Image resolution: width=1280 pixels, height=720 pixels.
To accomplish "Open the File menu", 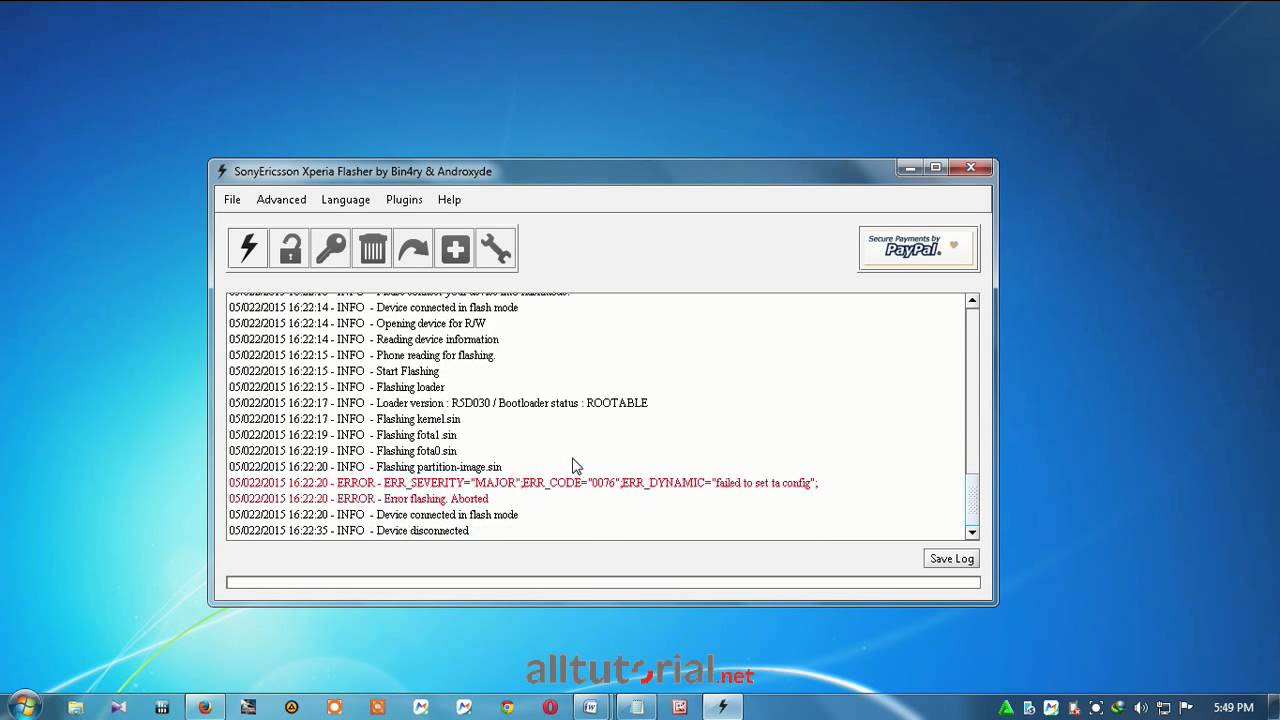I will coord(232,200).
